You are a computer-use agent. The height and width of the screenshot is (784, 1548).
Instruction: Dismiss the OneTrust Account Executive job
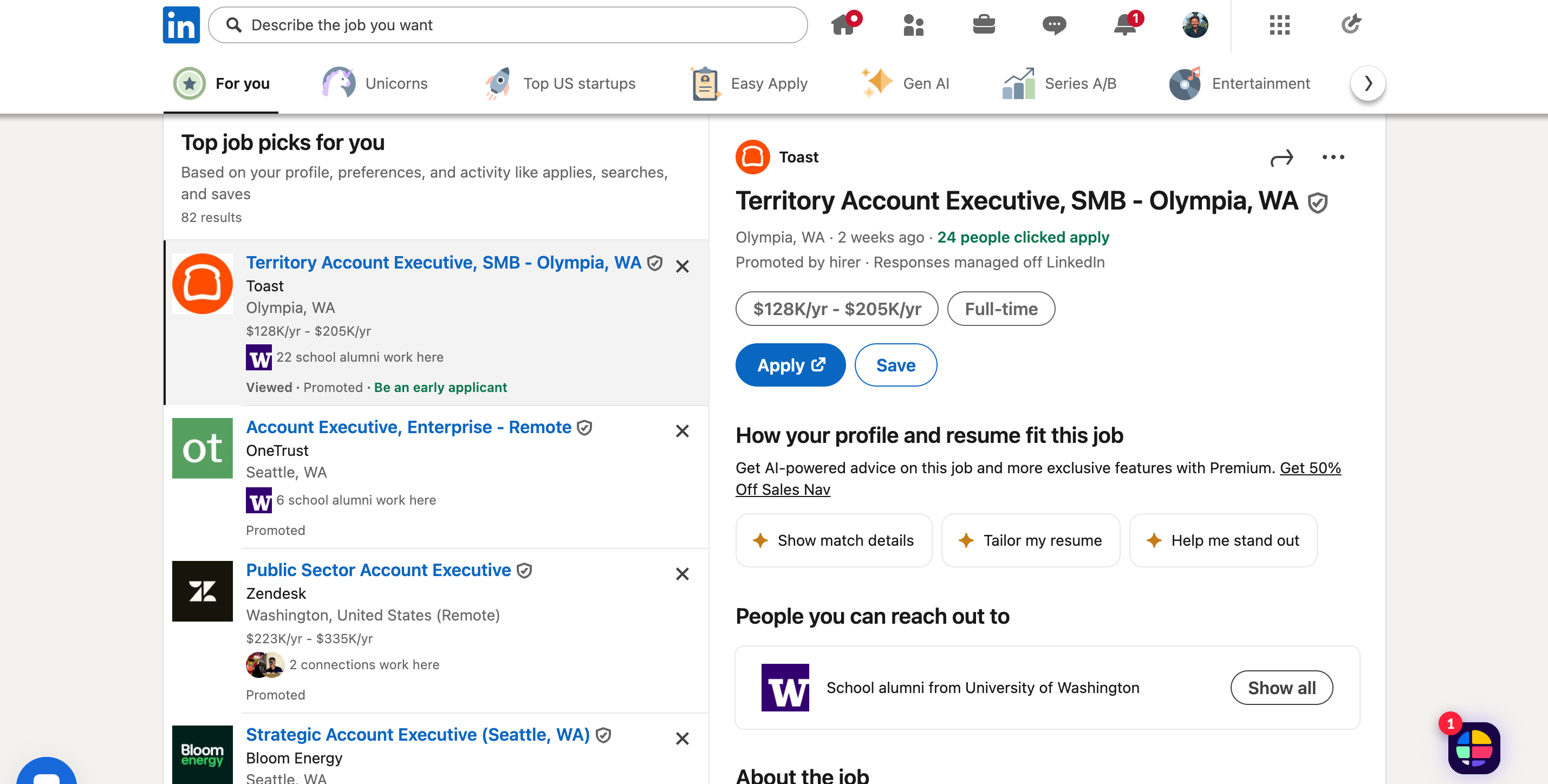point(682,431)
